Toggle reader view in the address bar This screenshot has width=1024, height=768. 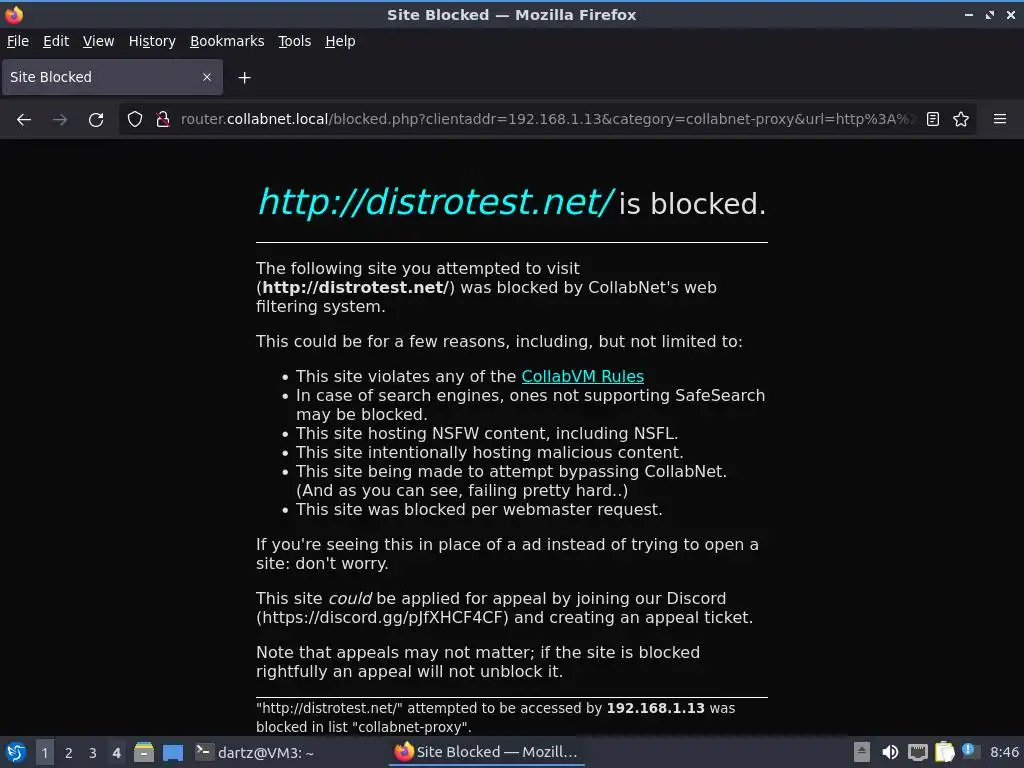(x=933, y=120)
